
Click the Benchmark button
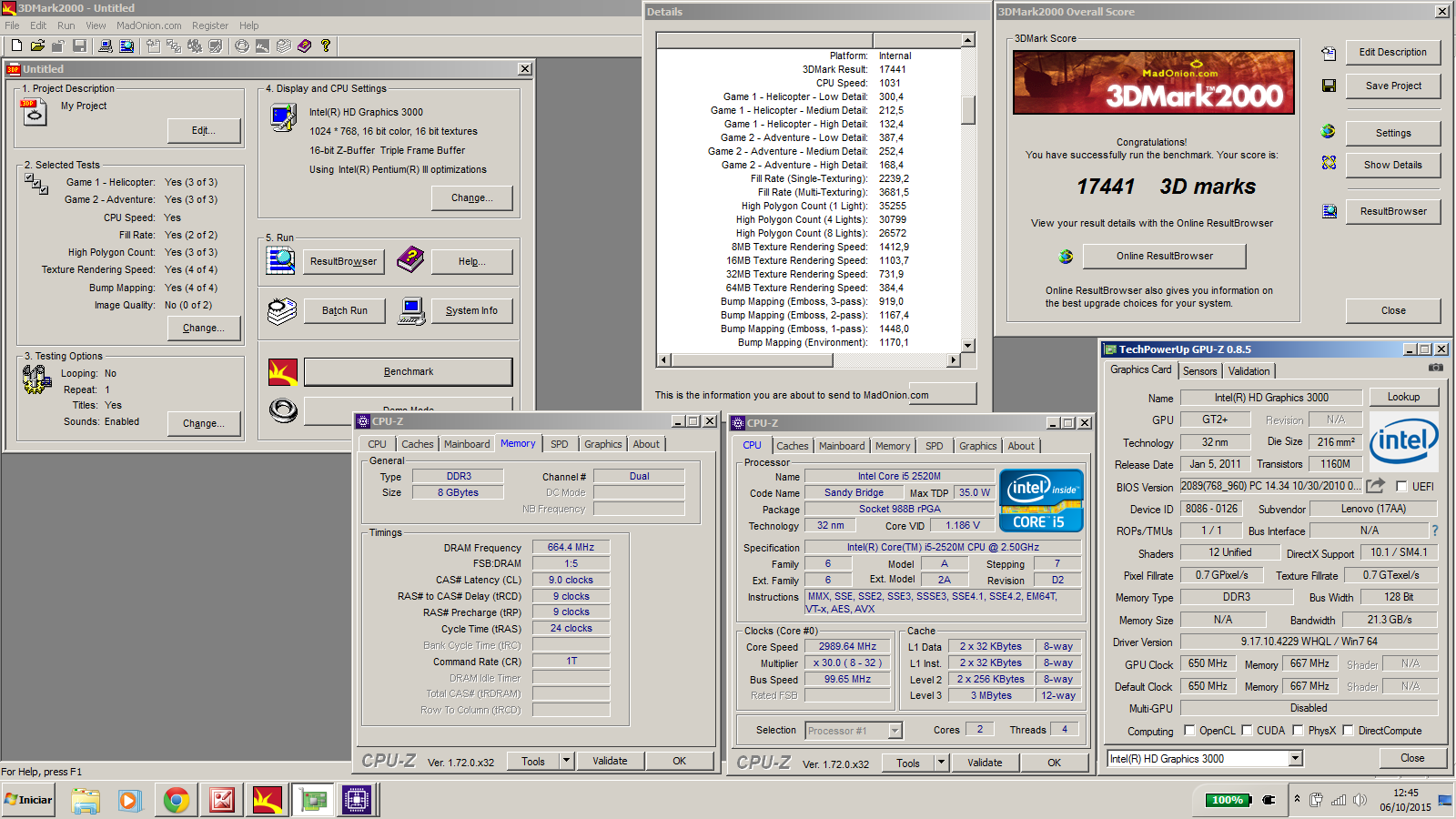pos(408,371)
